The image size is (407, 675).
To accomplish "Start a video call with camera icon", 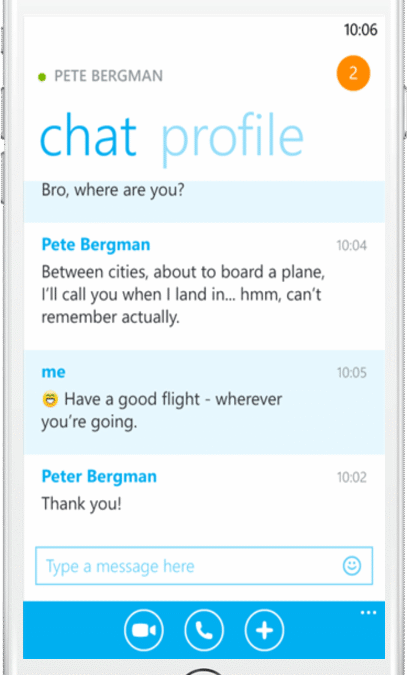I will [143, 630].
